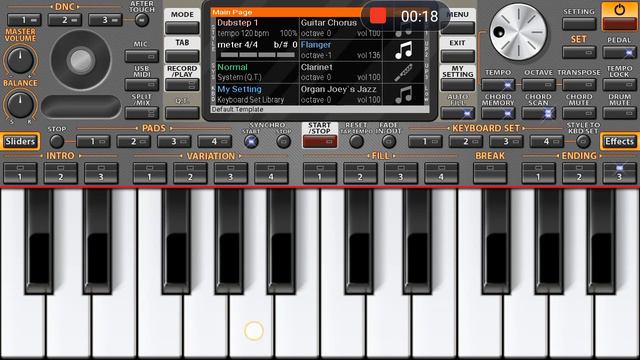Viewport: 640px width, 360px height.
Task: Tap the Fade In/Out round button
Action: 389,142
